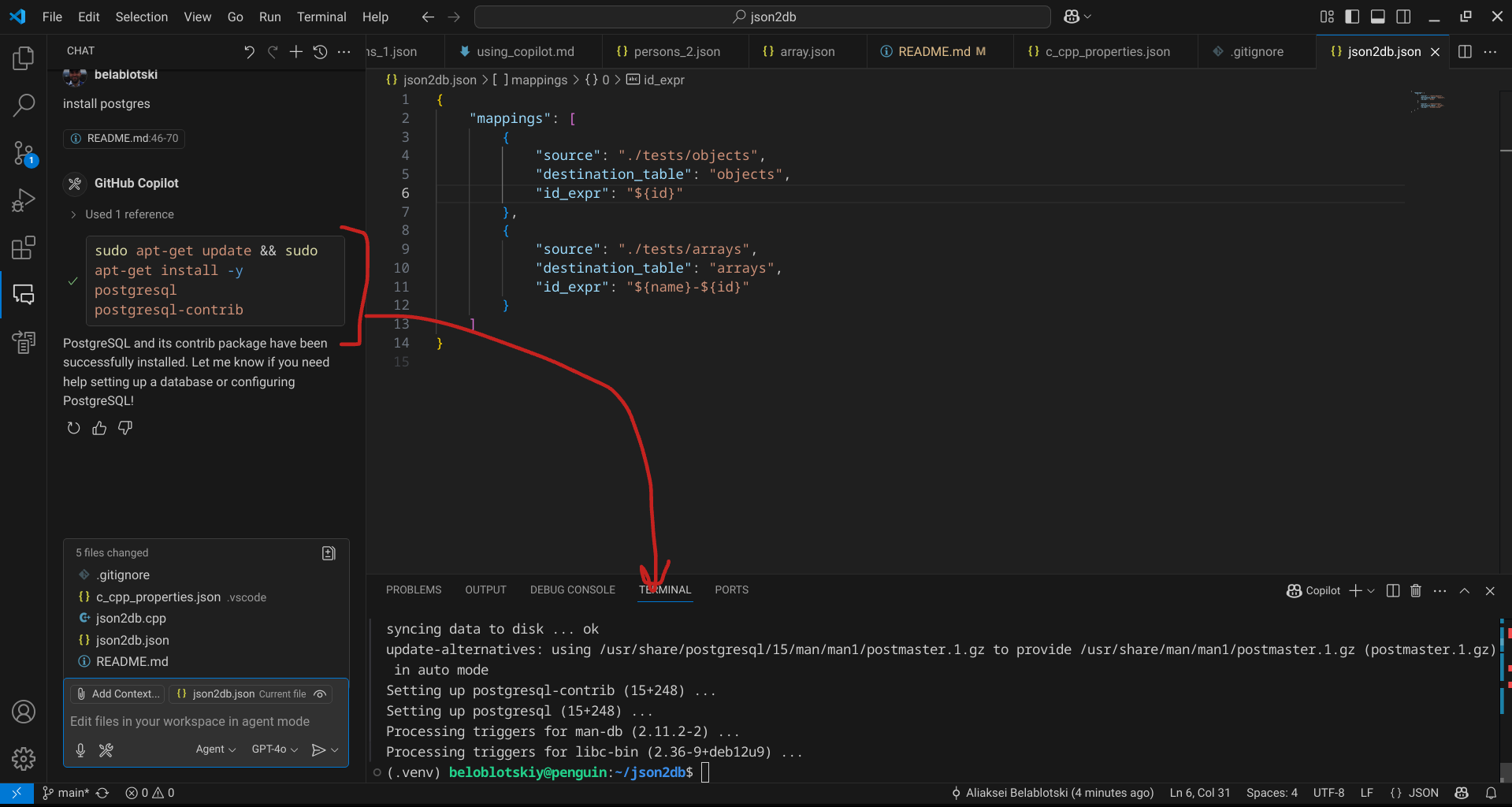Screen dimensions: 1512x807
Task: Configure chat tools icon
Action: pos(106,749)
